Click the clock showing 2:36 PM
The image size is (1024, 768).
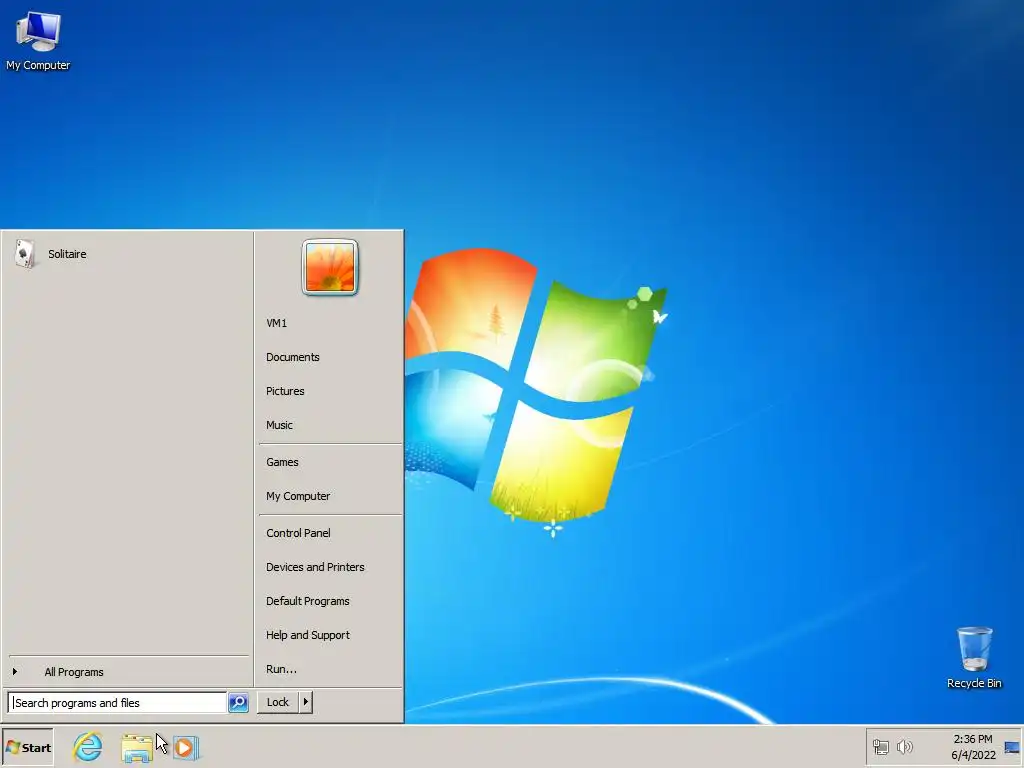[x=973, y=747]
